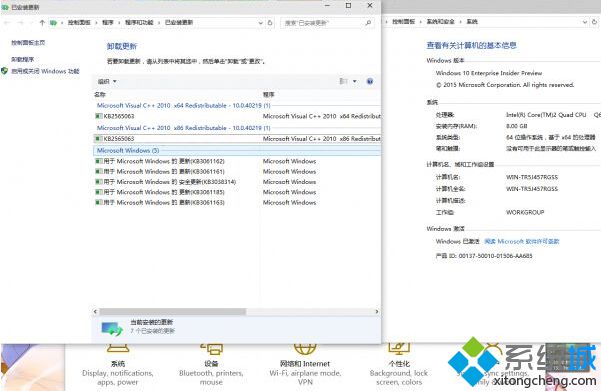The height and width of the screenshot is (391, 601).
Task: Click the change view icon in updates toolbar
Action: pyautogui.click(x=343, y=81)
